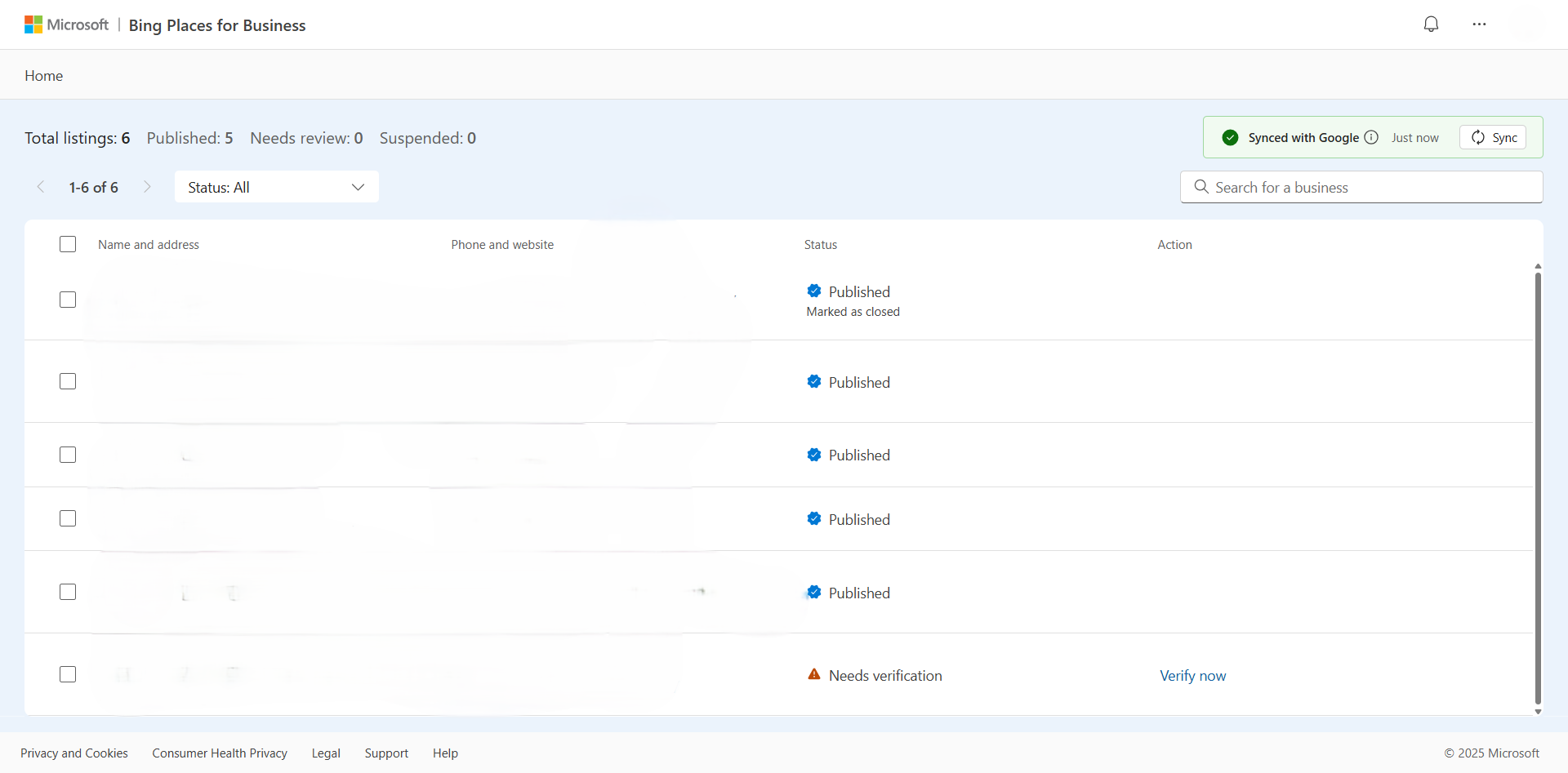This screenshot has width=1568, height=773.
Task: Click the info icon next to Synced with Google
Action: point(1371,137)
